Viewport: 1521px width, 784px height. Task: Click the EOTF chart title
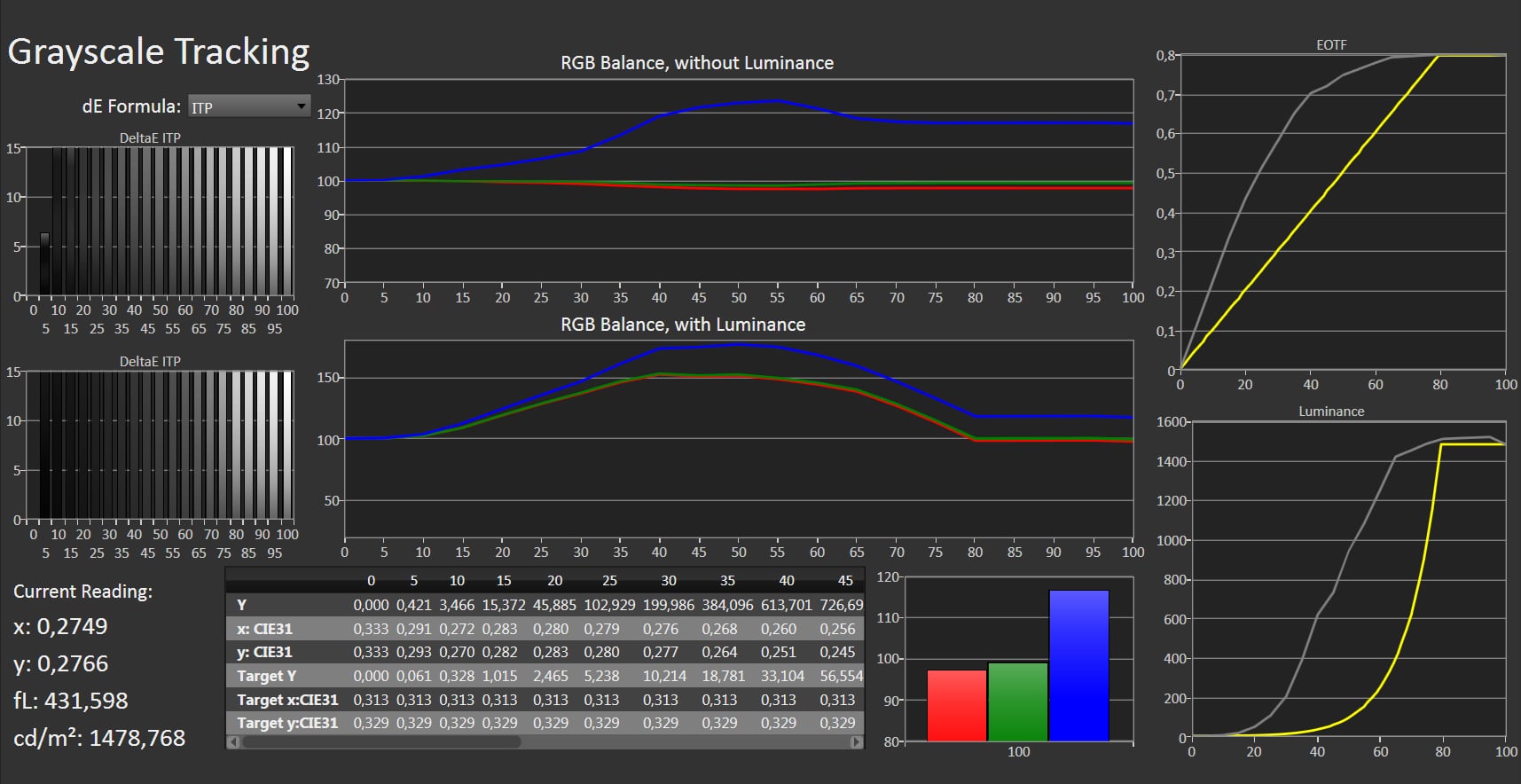point(1331,44)
